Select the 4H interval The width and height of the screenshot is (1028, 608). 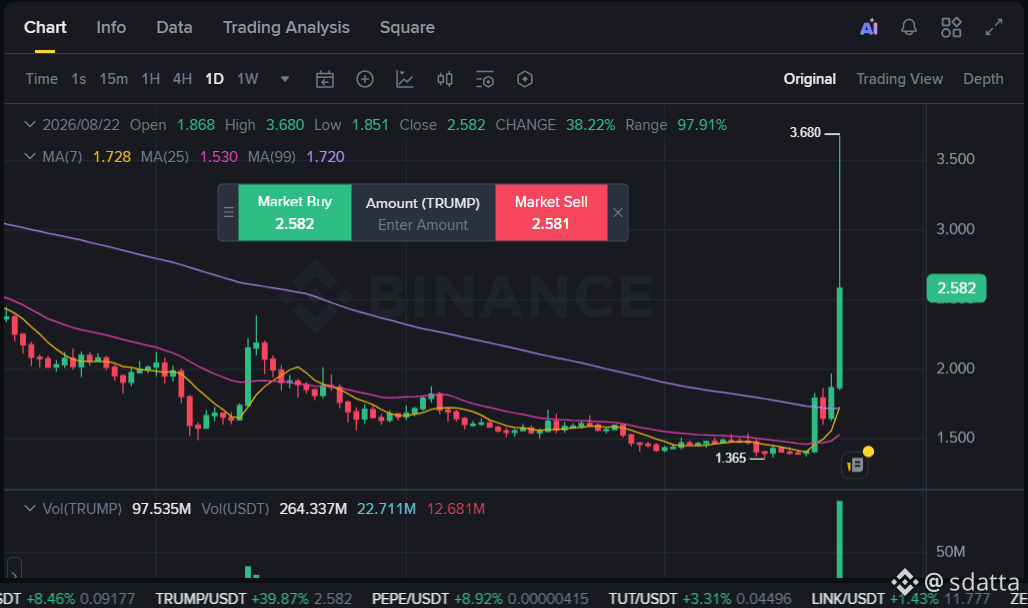182,79
